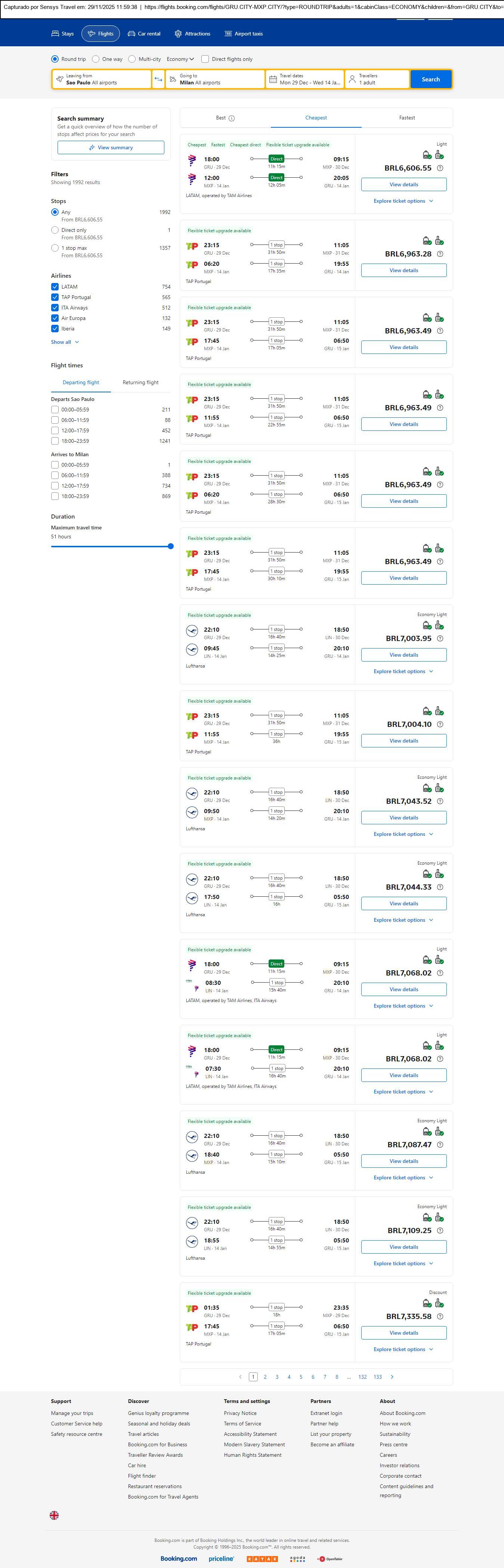Screen dimensions: 504x1568
Task: Click the UK flag language icon
Action: coord(54,1515)
